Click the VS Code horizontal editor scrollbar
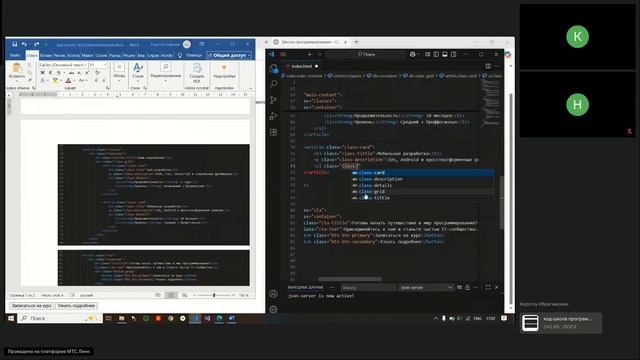The height and width of the screenshot is (360, 640). [x=350, y=280]
